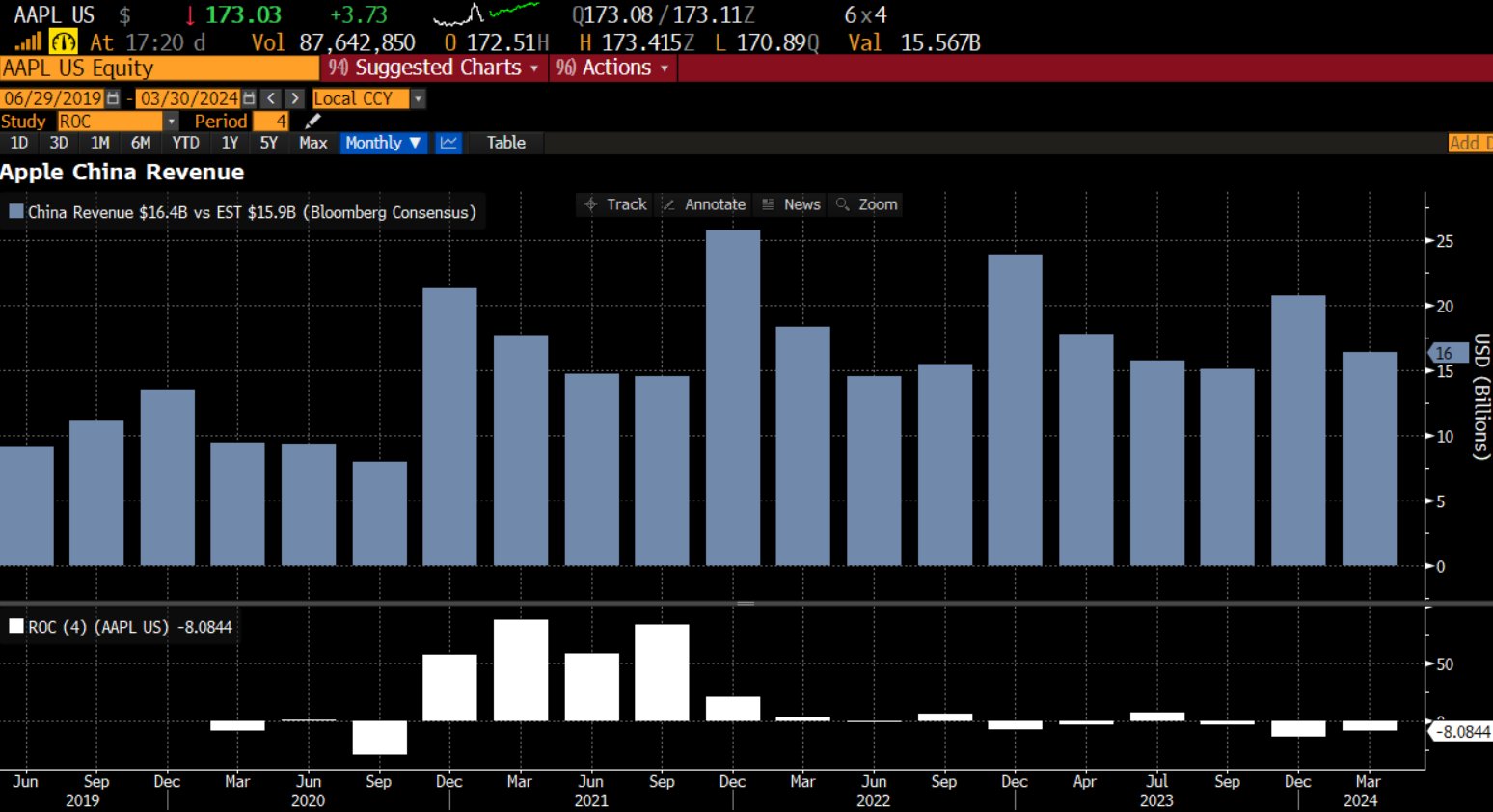Show News on the chart
1493x812 pixels.
click(x=791, y=204)
